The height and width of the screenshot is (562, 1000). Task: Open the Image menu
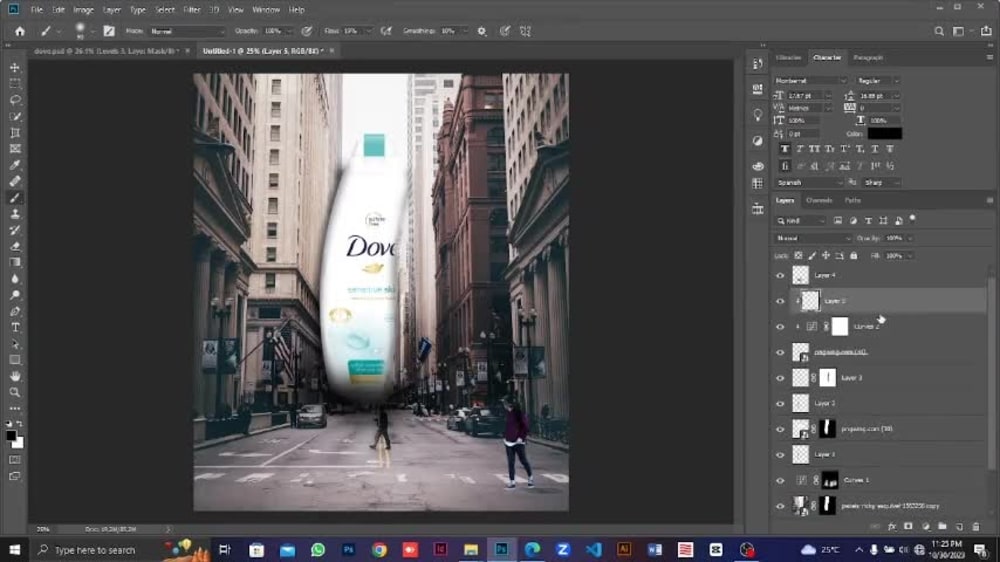tap(83, 10)
